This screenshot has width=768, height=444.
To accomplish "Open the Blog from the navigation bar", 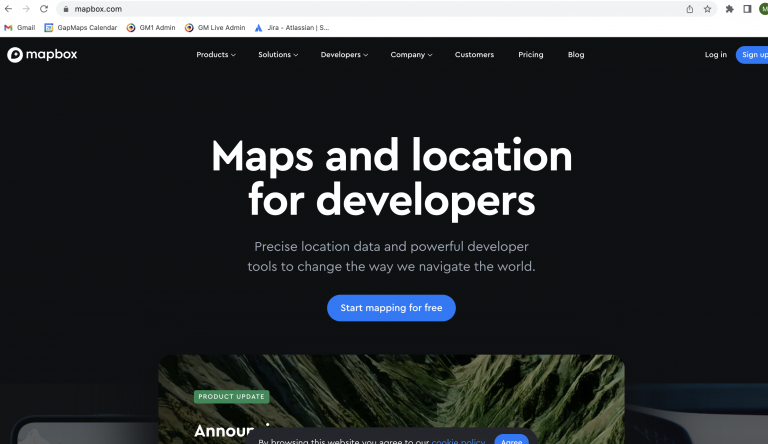I will [576, 55].
